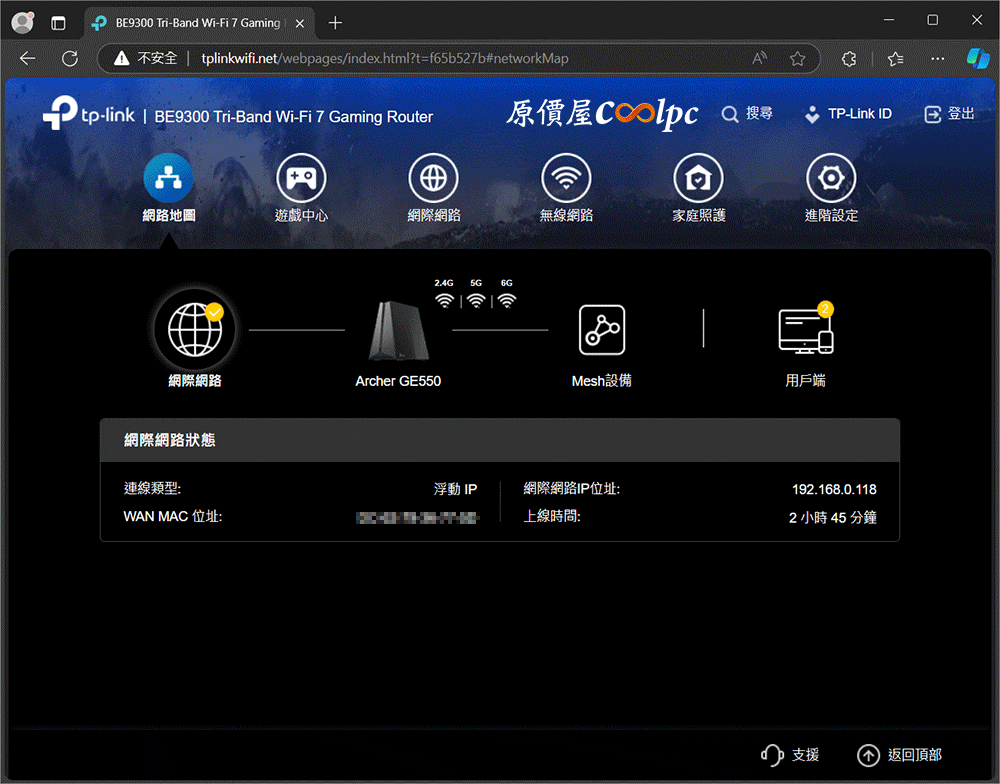Open the 搜尋 search function
Screen dimensions: 1000x784
747,114
